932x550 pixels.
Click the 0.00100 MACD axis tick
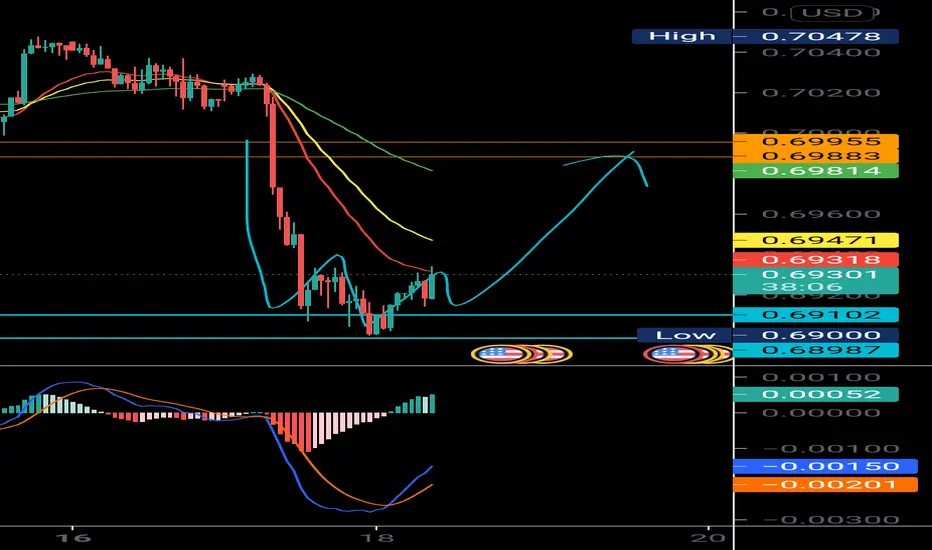click(x=821, y=377)
